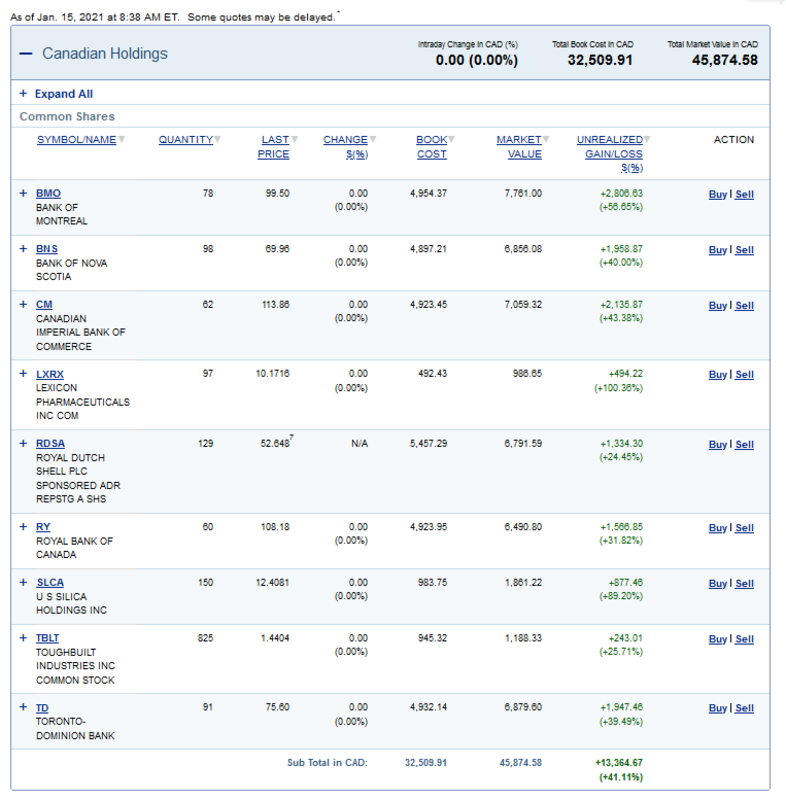Sort by Change $(%) column
The height and width of the screenshot is (800, 786).
346,147
